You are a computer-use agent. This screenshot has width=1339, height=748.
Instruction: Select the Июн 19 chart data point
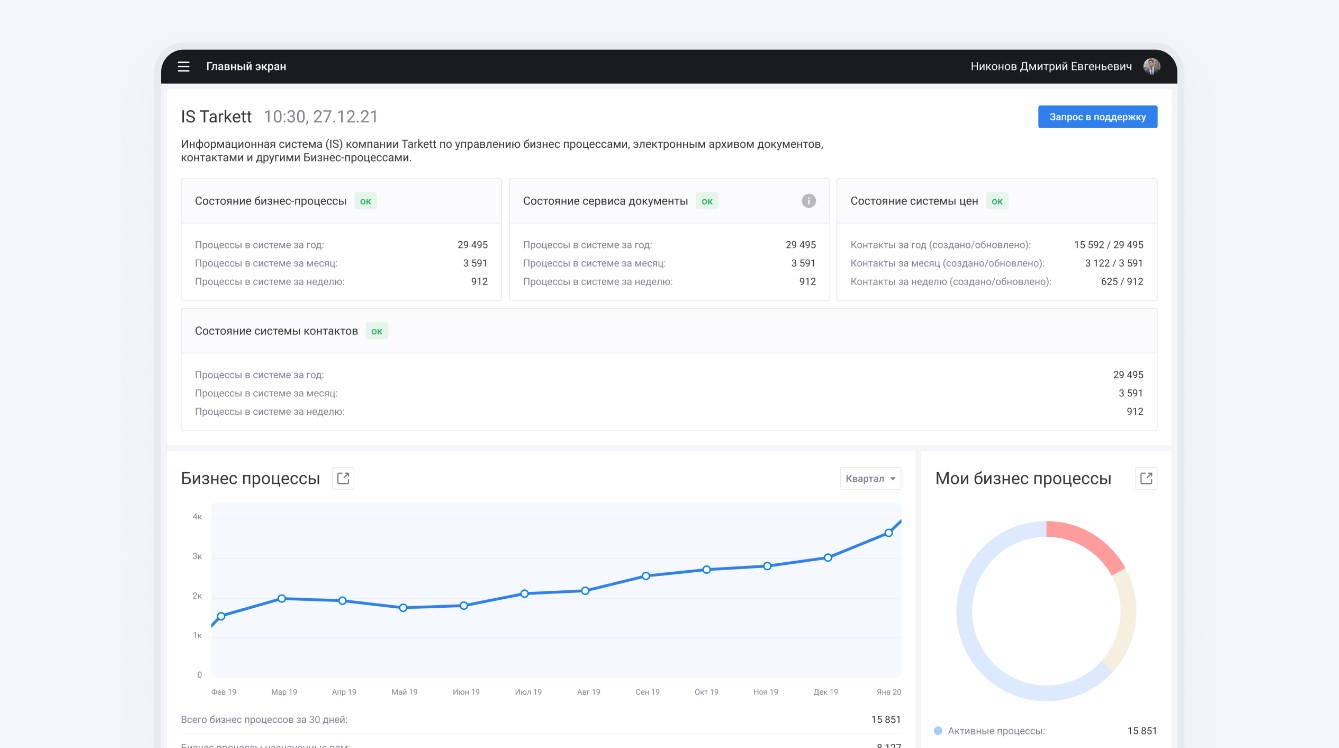click(464, 605)
